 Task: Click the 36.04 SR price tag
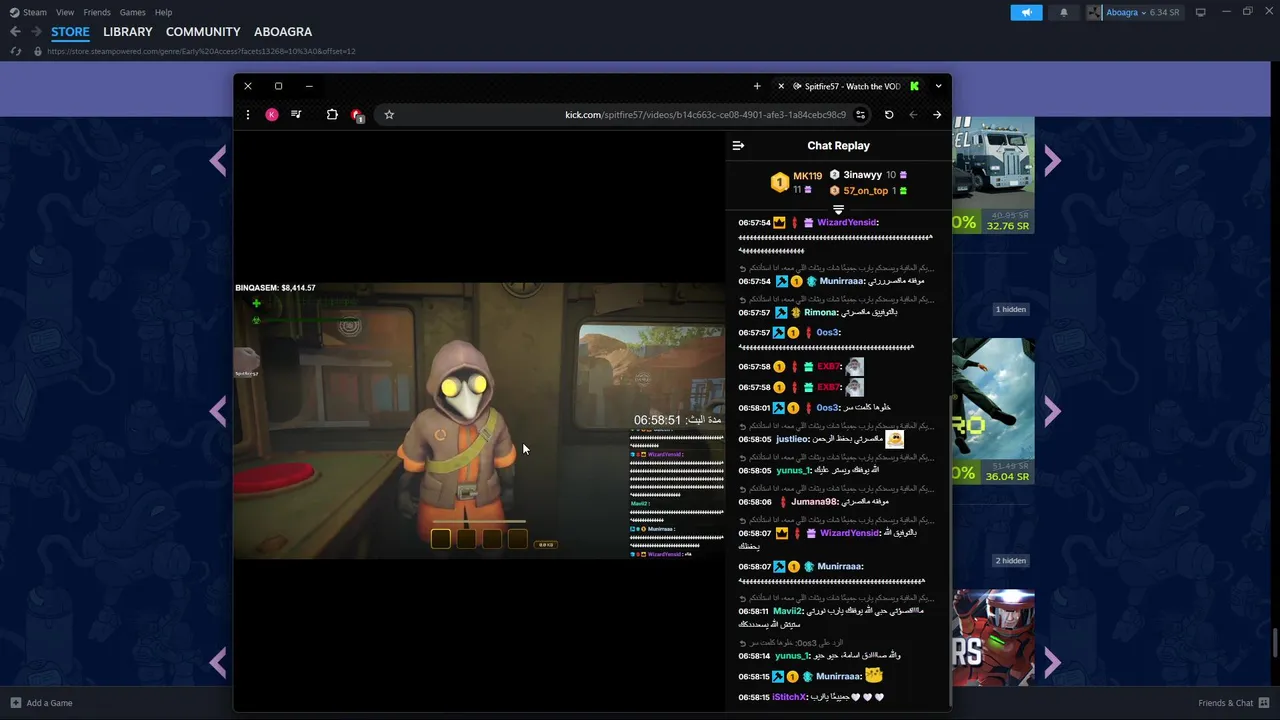click(1007, 477)
